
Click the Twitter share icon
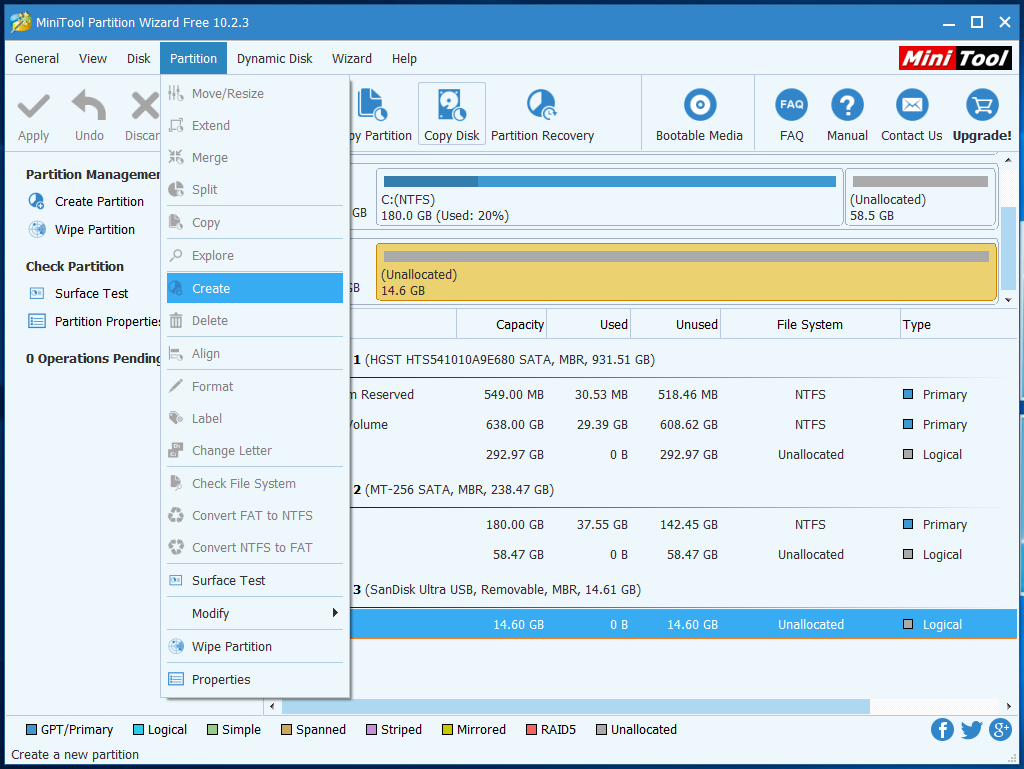pyautogui.click(x=971, y=729)
